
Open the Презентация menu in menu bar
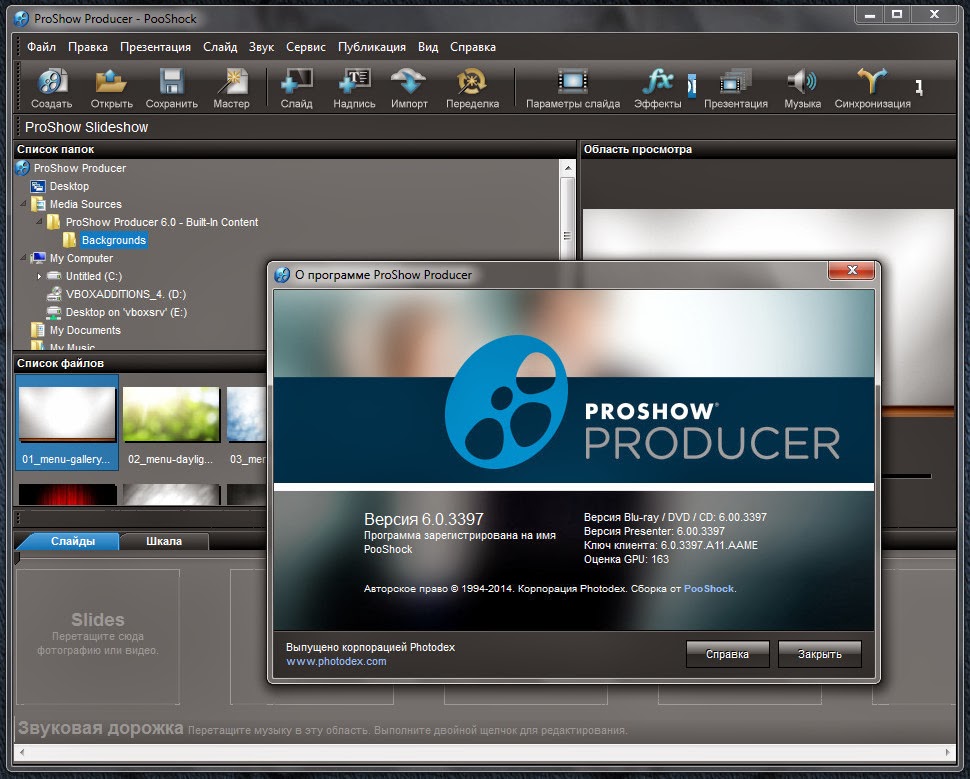pyautogui.click(x=155, y=47)
